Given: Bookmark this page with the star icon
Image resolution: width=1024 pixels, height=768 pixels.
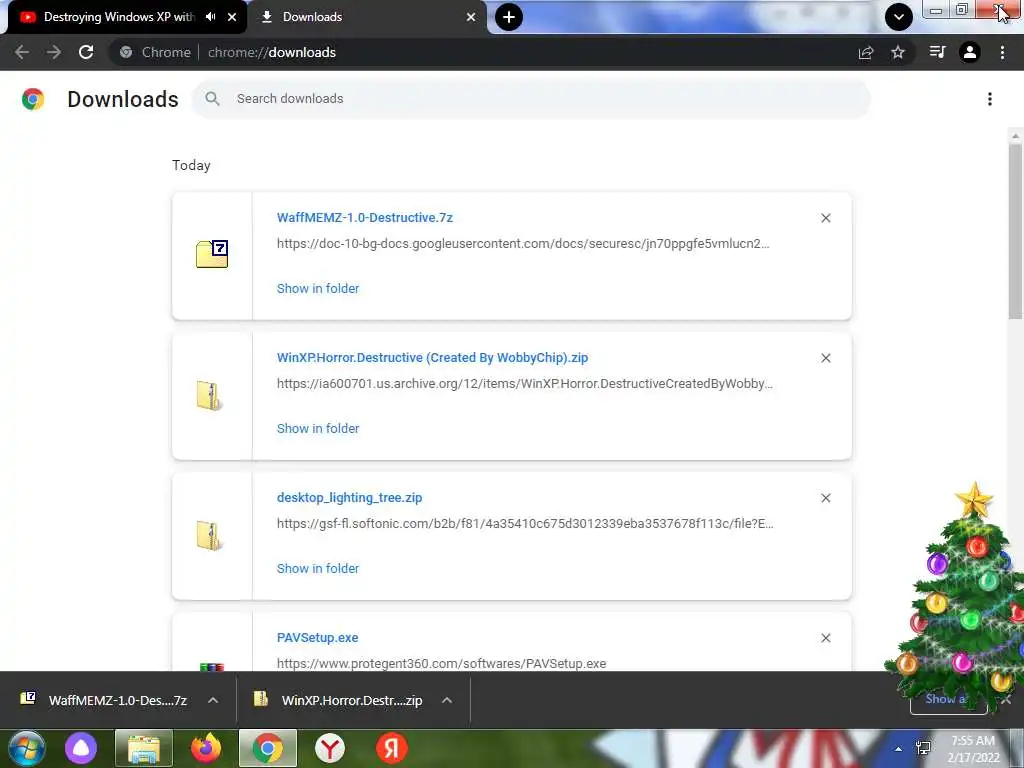Looking at the screenshot, I should (x=898, y=52).
